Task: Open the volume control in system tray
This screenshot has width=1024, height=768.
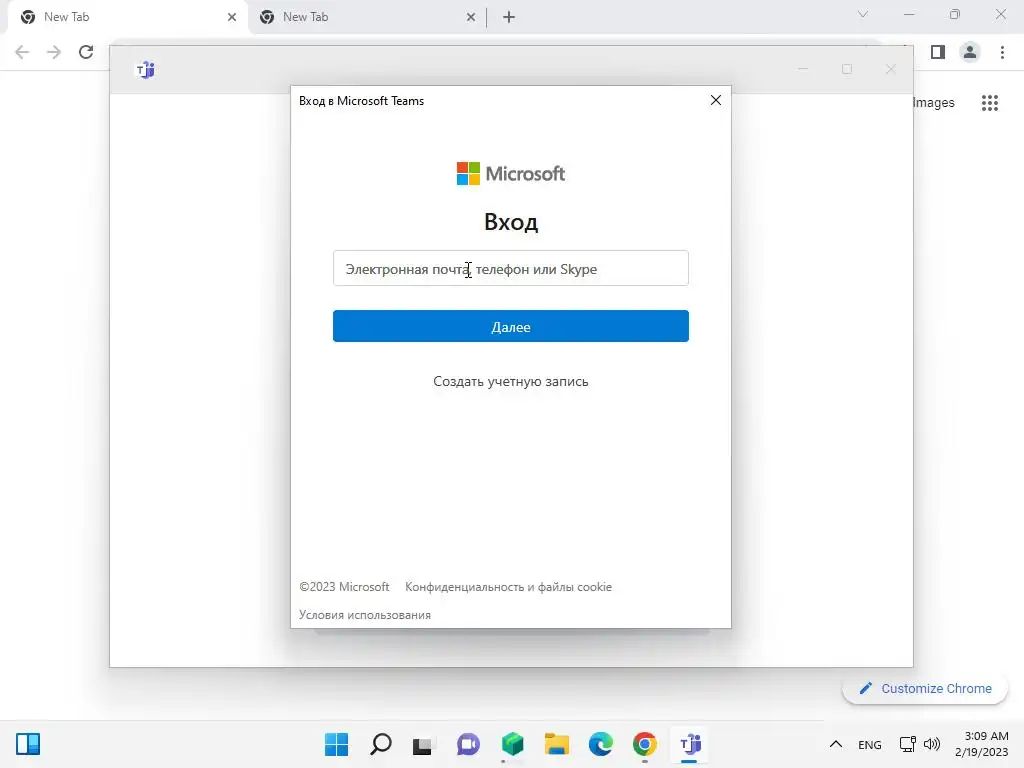Action: pyautogui.click(x=932, y=744)
